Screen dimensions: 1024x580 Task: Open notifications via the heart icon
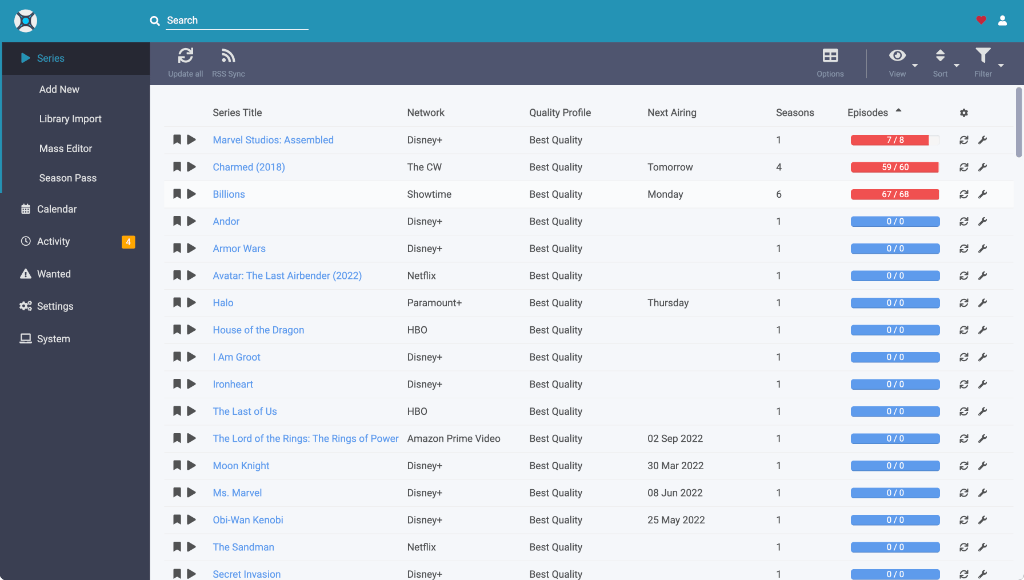[979, 20]
